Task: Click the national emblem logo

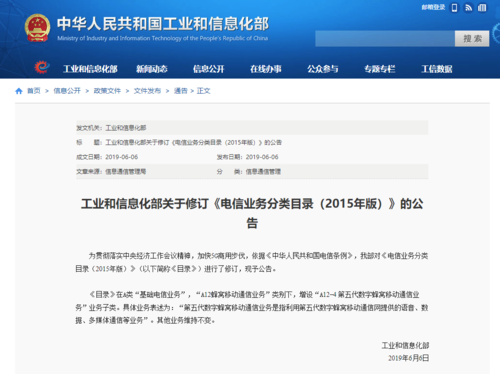Action: (37, 28)
